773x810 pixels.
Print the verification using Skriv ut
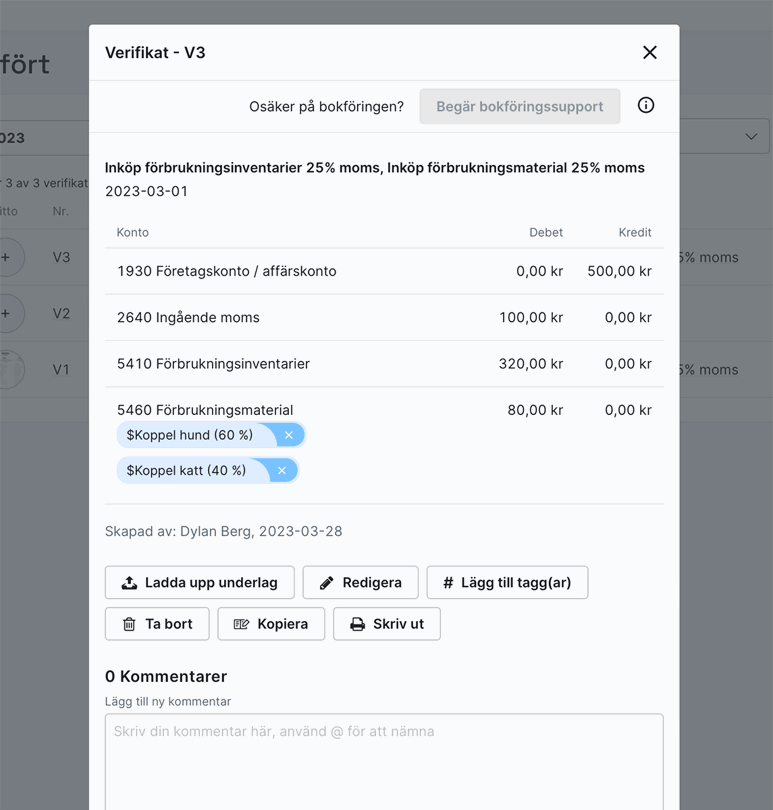click(387, 624)
